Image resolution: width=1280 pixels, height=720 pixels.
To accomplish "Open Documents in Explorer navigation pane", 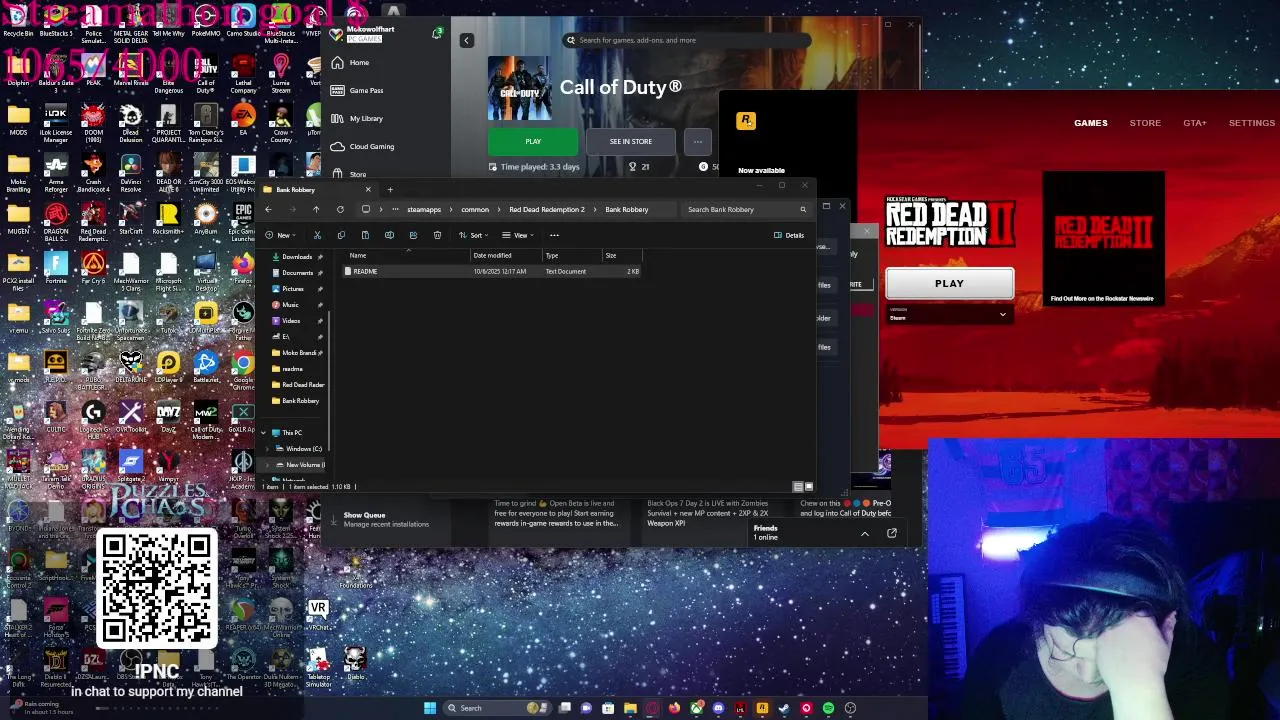I will [x=296, y=272].
